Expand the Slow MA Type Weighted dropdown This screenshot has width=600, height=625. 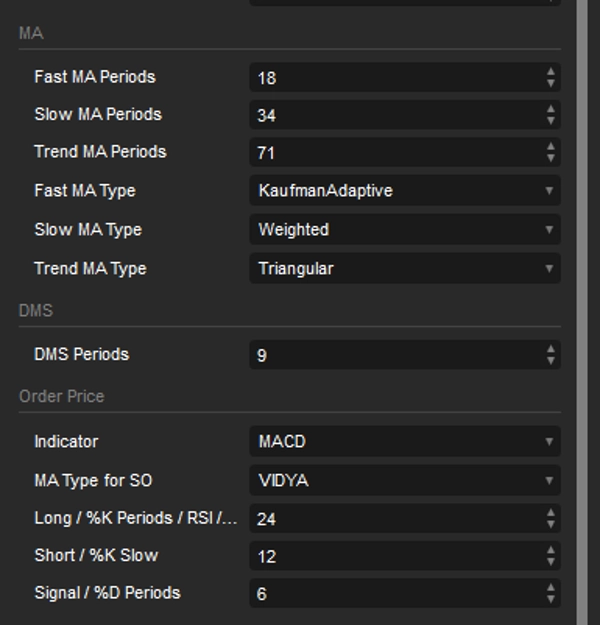point(404,230)
